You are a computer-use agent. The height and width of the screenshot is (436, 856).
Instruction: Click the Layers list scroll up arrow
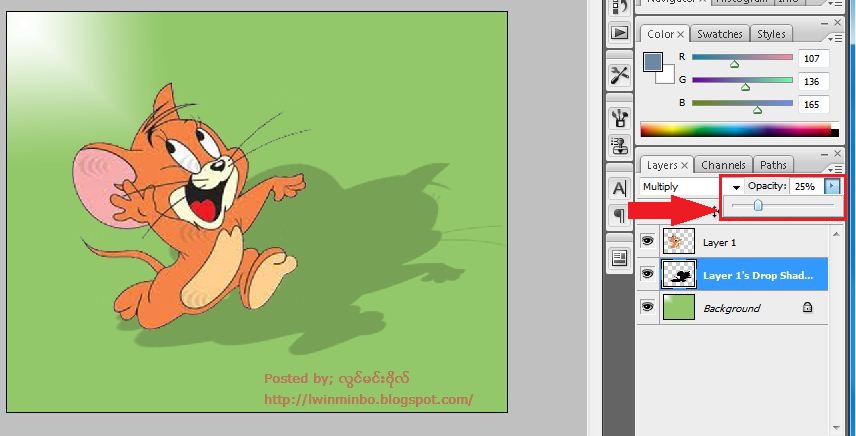(x=836, y=235)
